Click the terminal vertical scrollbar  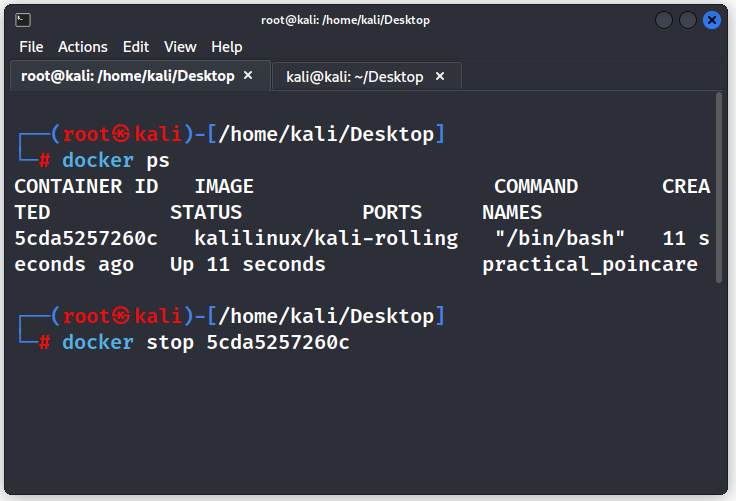[x=719, y=188]
